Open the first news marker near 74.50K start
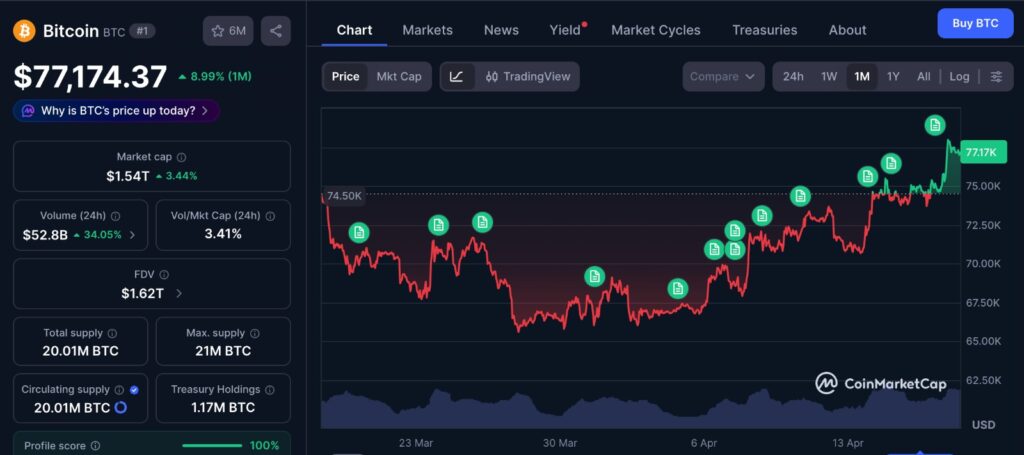 [x=359, y=232]
